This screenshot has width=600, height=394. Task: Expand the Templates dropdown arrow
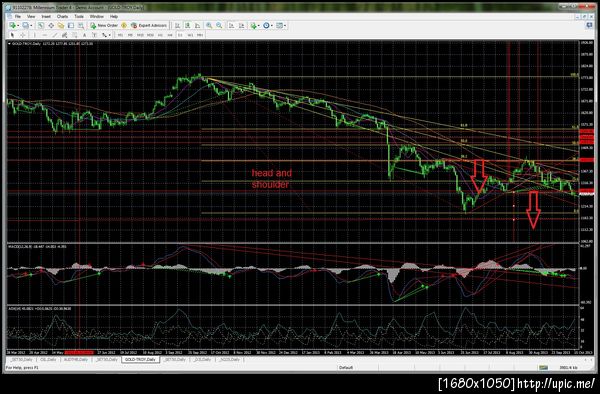pyautogui.click(x=285, y=25)
